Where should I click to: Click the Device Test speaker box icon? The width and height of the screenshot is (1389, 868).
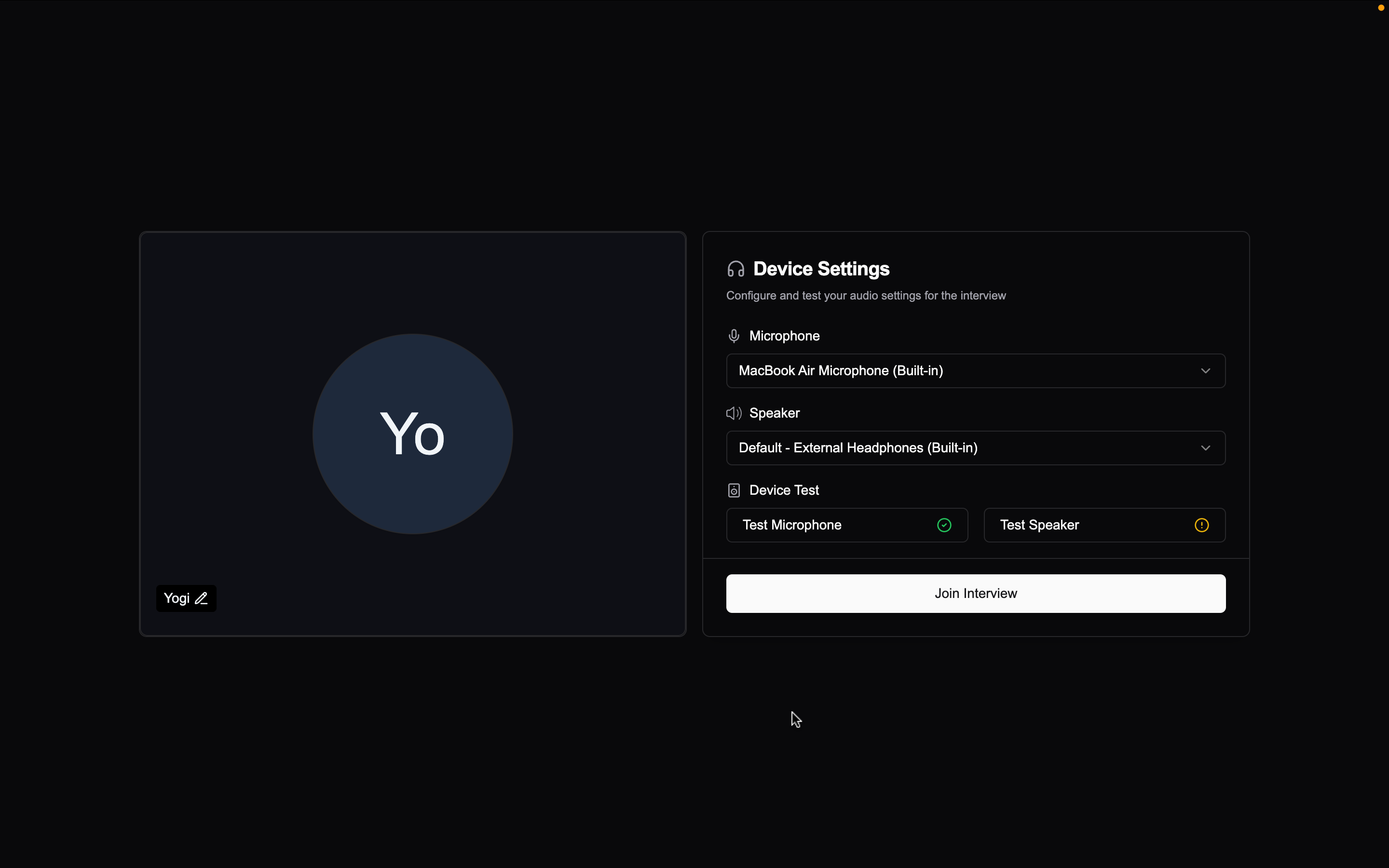coord(734,490)
